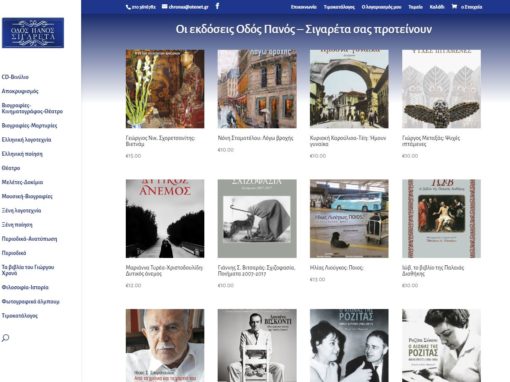Click the Νόνη Σταματέλου: Λόγω βροχής title
The image size is (510, 382).
(x=255, y=138)
